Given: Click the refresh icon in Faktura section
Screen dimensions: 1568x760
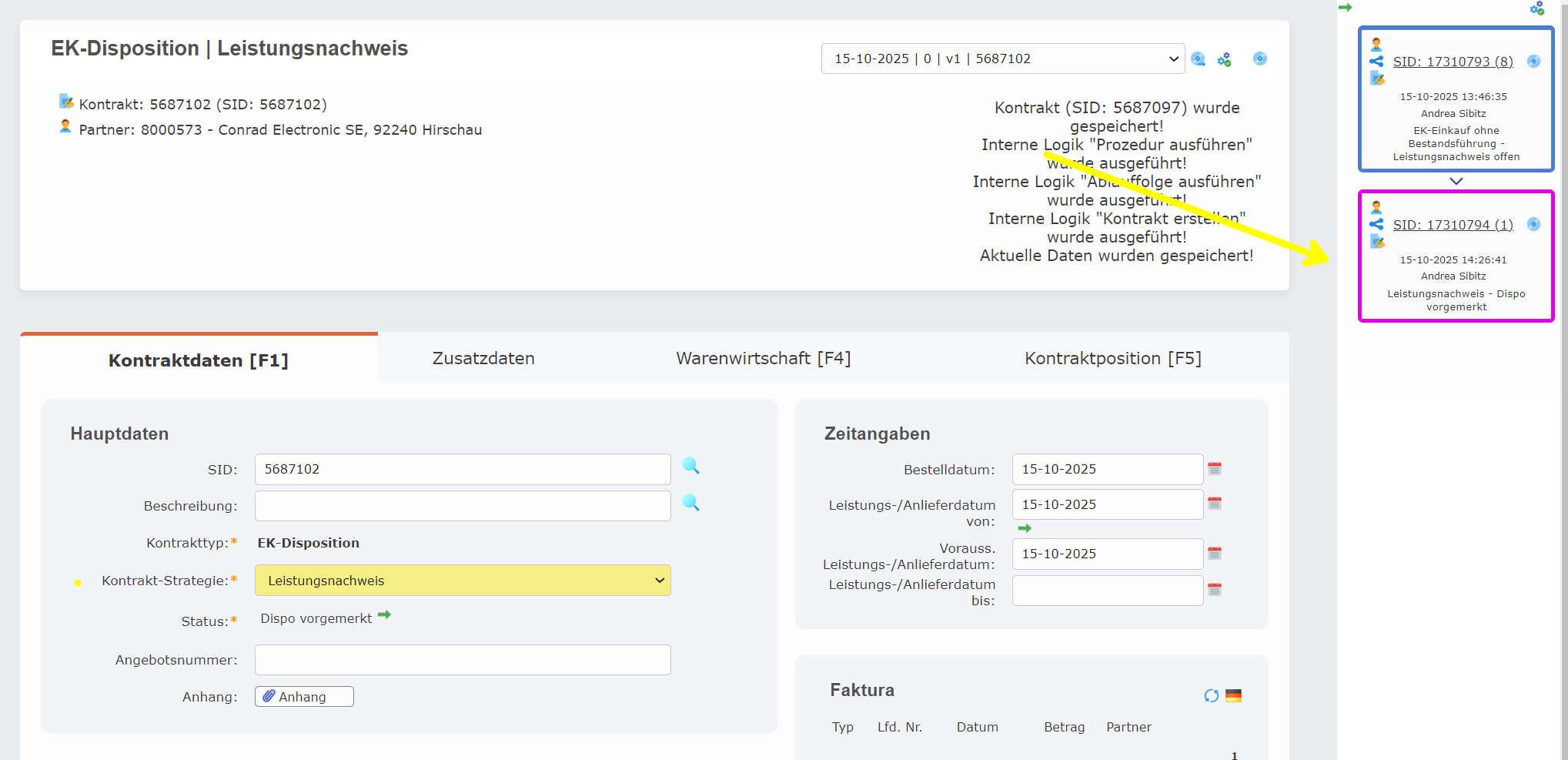Looking at the screenshot, I should (x=1211, y=695).
